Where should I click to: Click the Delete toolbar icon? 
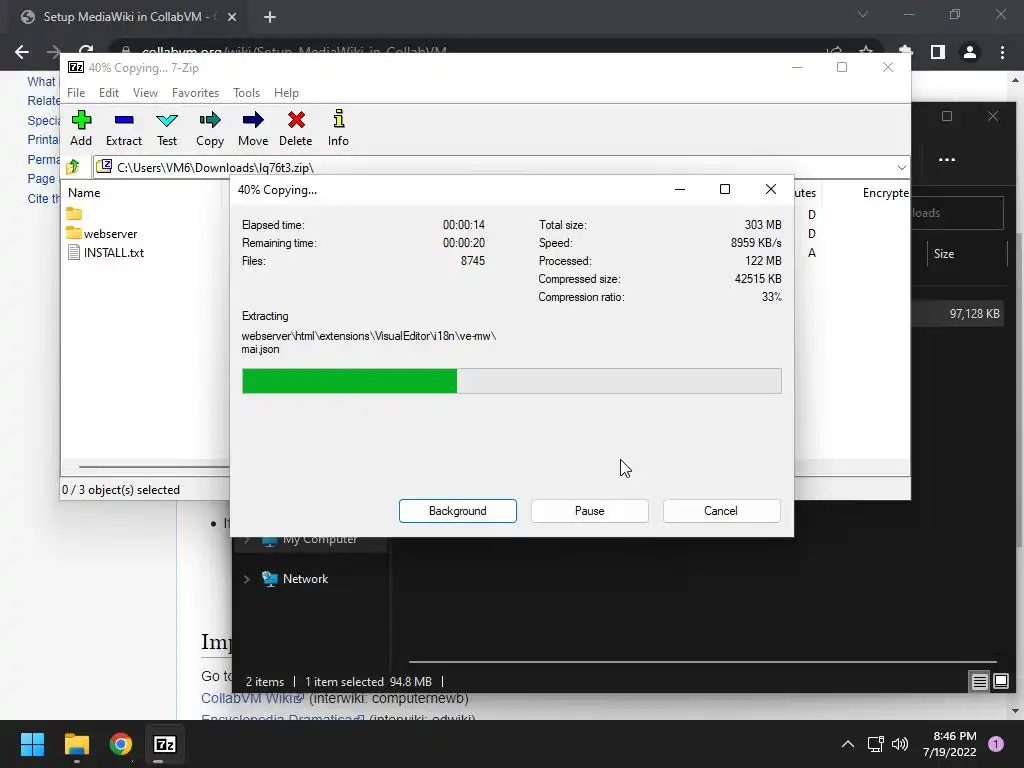click(x=296, y=128)
